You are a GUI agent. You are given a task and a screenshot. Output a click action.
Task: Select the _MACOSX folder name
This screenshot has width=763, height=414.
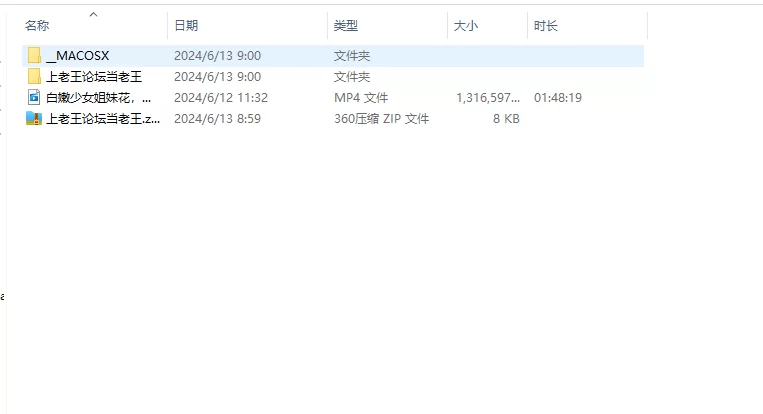[x=78, y=55]
